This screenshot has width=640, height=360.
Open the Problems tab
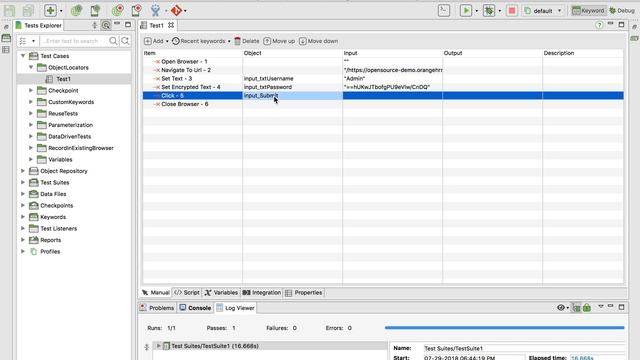click(157, 308)
